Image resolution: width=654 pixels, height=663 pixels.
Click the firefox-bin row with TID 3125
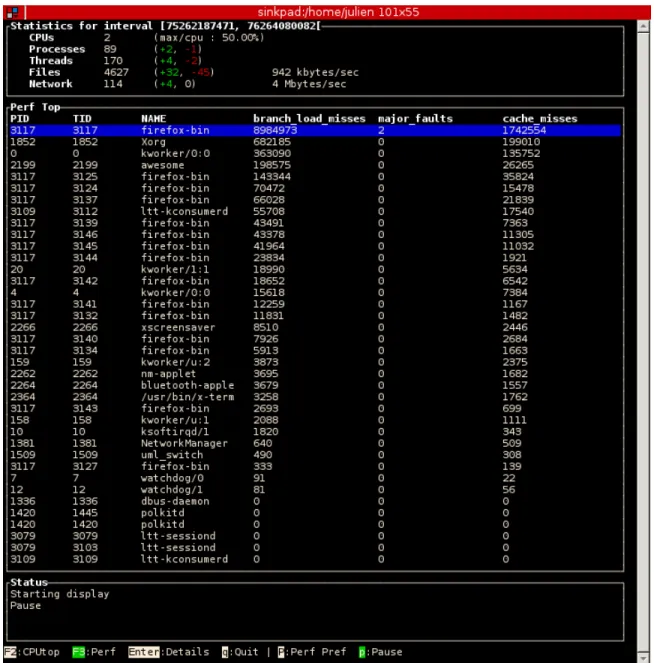[x=315, y=177]
